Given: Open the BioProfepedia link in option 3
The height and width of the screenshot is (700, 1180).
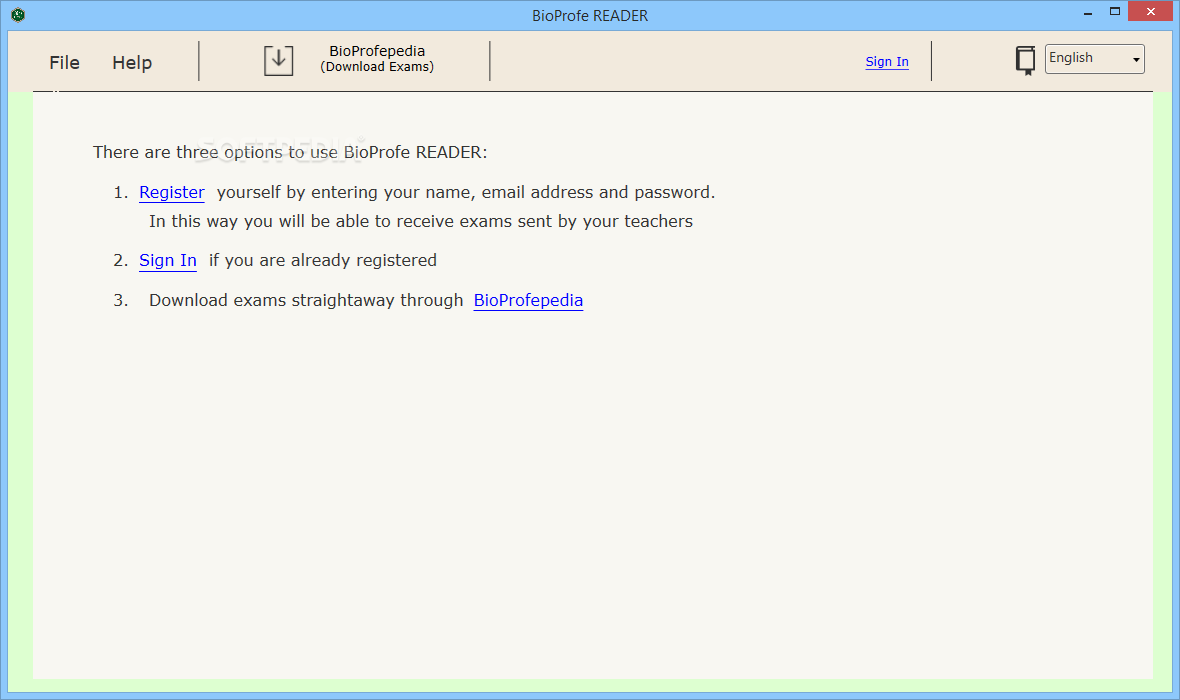Looking at the screenshot, I should pyautogui.click(x=528, y=300).
